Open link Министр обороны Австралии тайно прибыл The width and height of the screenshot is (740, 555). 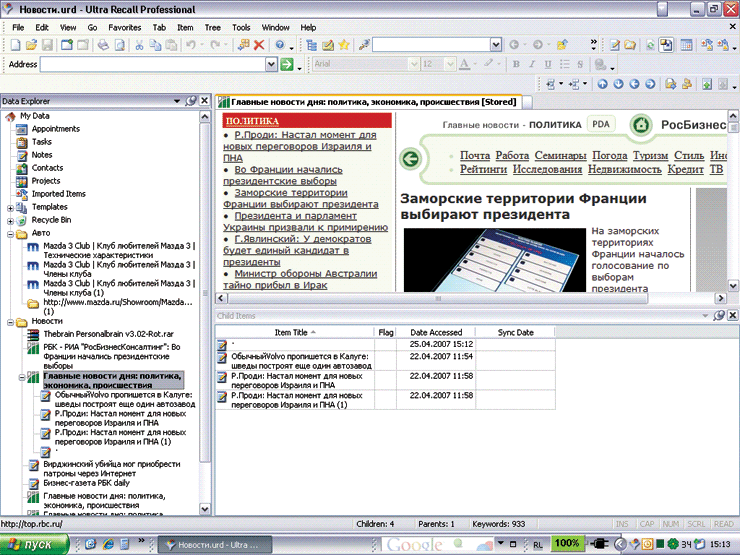(300, 279)
